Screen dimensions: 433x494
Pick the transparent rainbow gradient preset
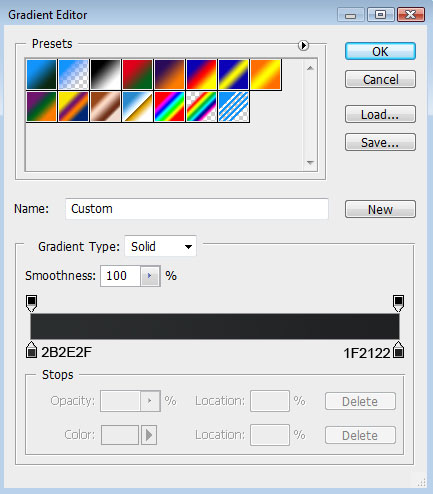[x=201, y=107]
